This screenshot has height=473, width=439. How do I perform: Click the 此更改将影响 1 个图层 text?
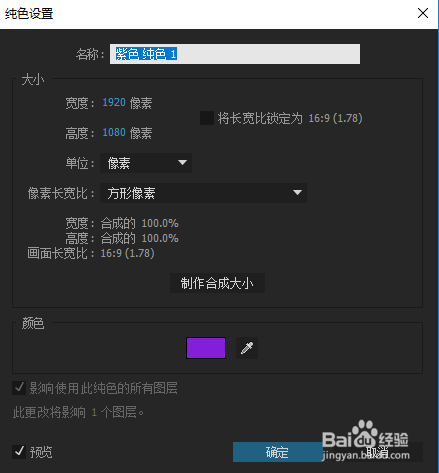coord(78,413)
